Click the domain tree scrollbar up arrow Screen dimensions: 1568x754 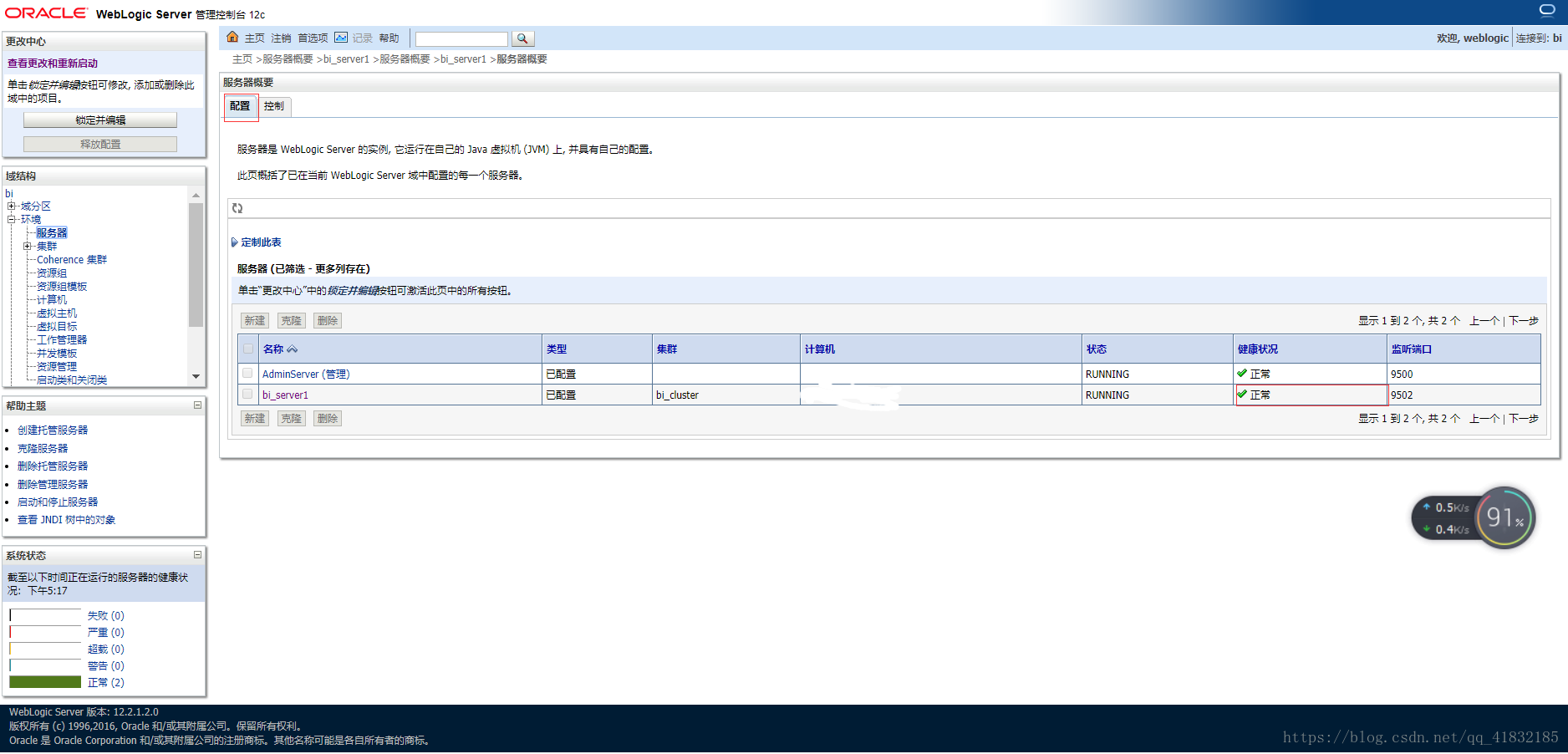tap(196, 195)
